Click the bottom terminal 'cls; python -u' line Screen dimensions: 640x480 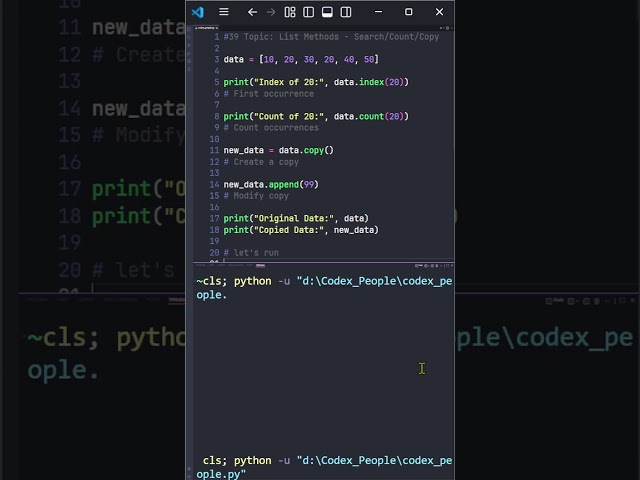pos(327,460)
